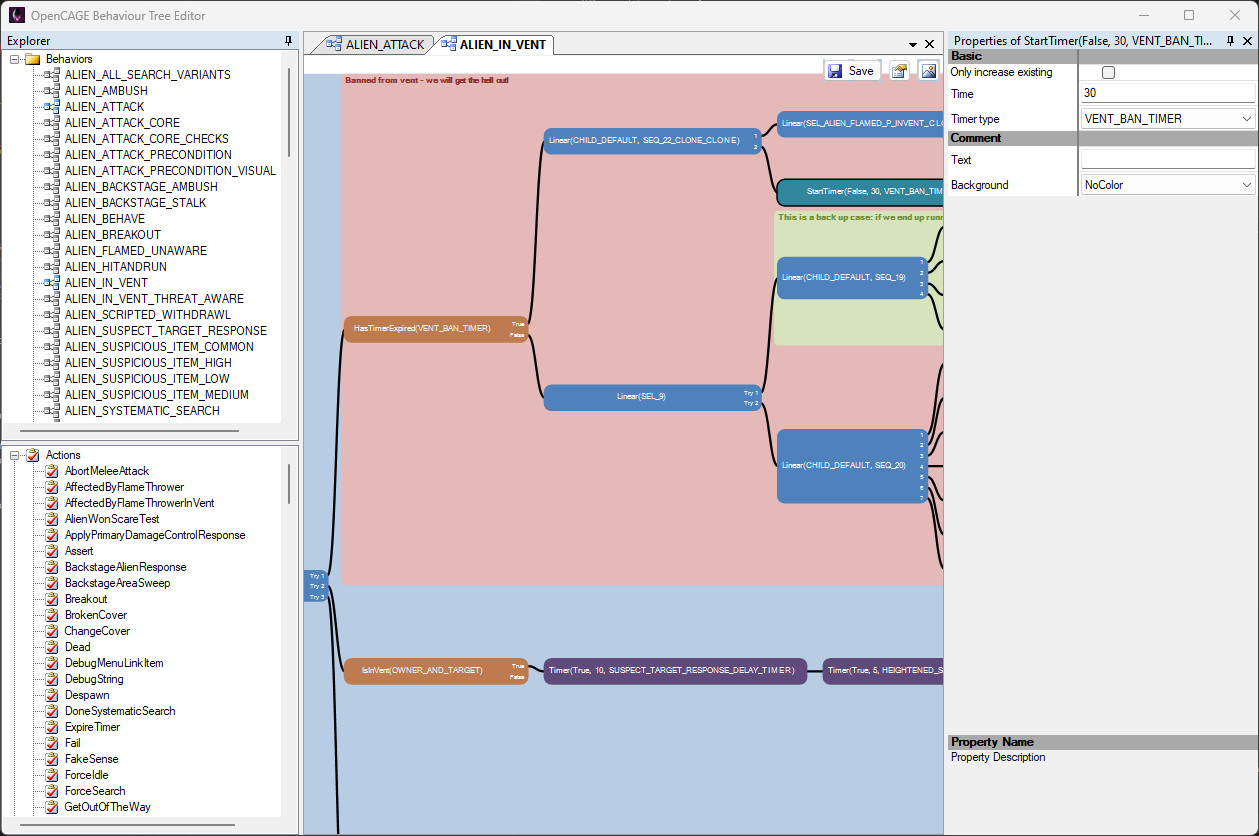Click the ALIEN_BREAKOUT behavior icon

coord(52,235)
